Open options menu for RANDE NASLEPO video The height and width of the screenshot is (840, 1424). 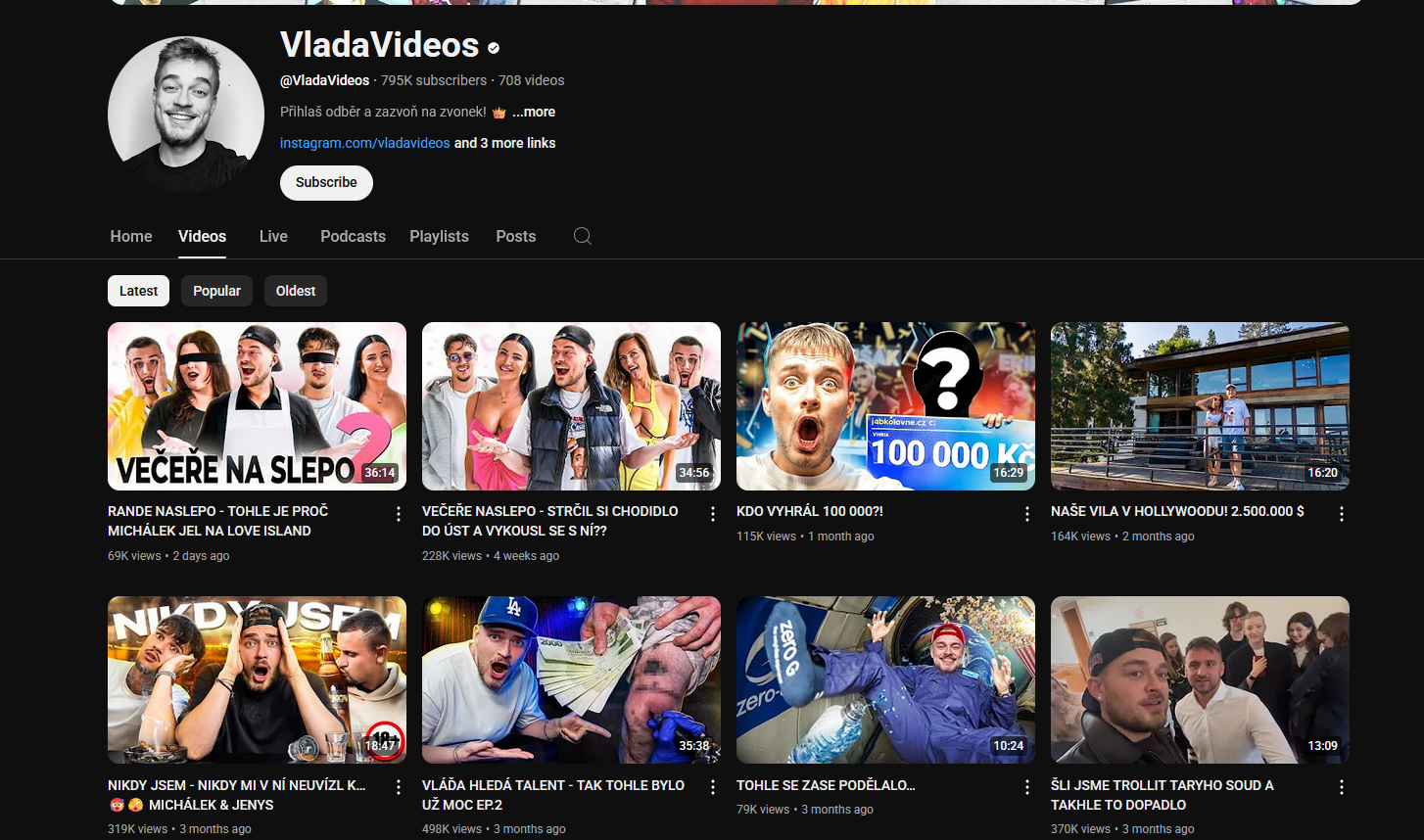[x=399, y=514]
